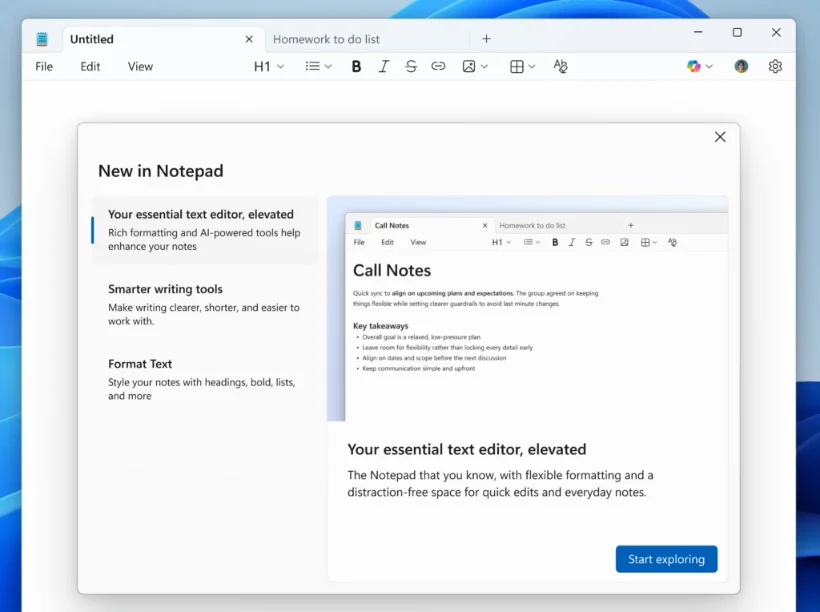Click the Start exploring button
Viewport: 820px width, 612px height.
tap(666, 559)
